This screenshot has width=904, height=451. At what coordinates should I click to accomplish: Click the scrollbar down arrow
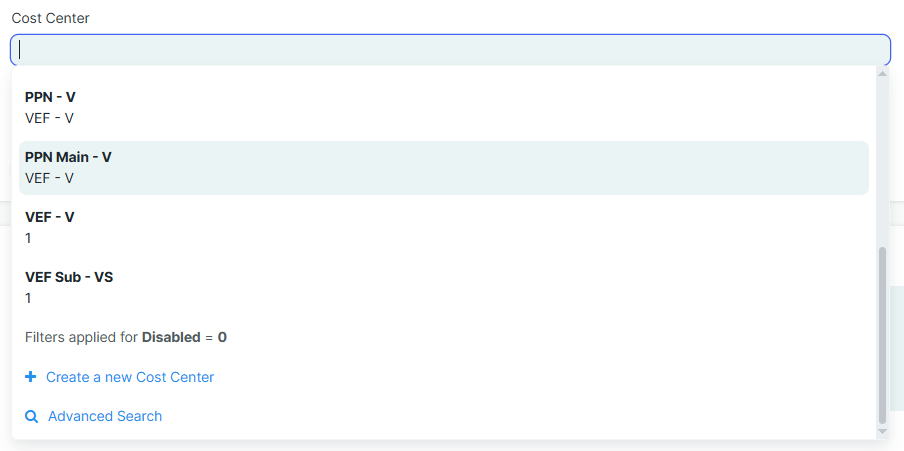tap(882, 431)
